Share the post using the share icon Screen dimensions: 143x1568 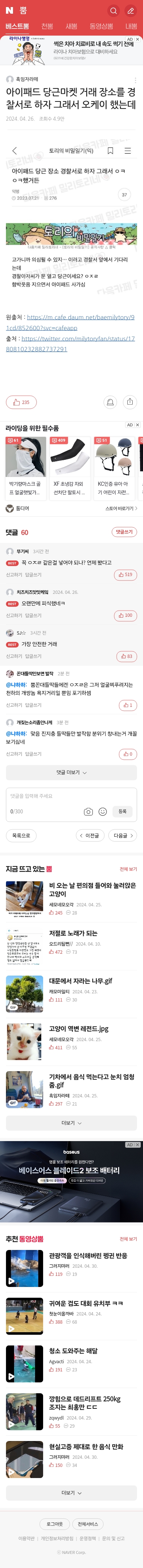click(130, 402)
